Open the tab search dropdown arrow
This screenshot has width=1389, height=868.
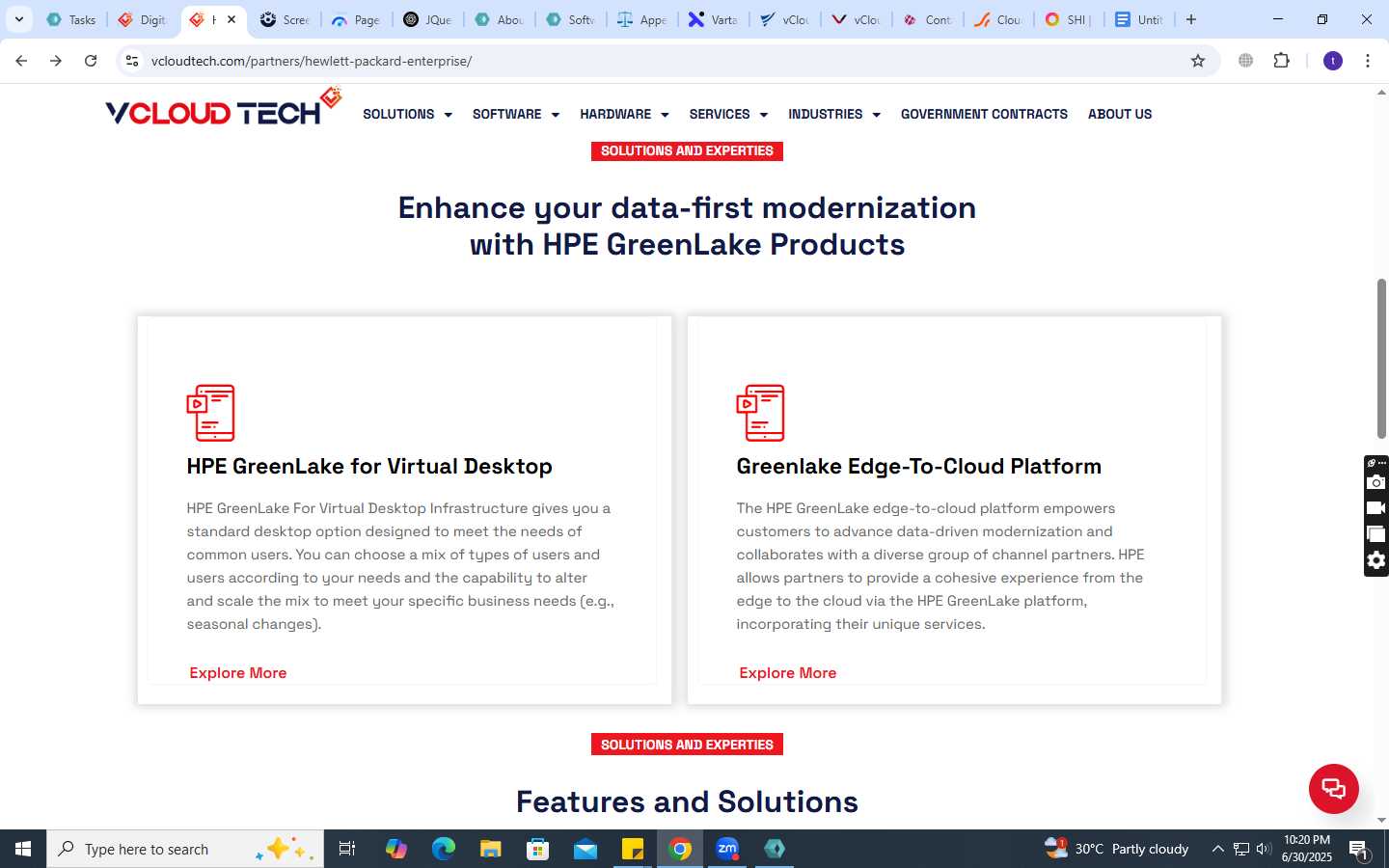tap(19, 19)
